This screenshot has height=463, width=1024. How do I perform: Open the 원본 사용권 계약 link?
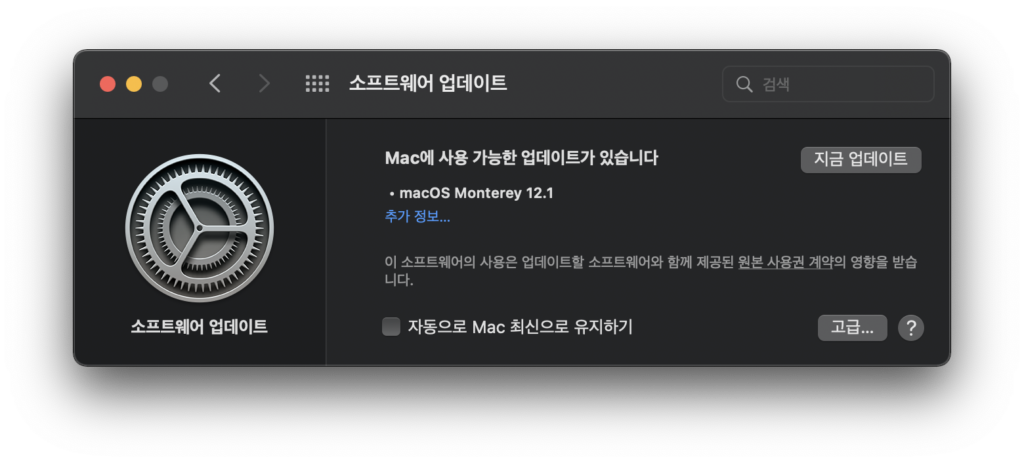(x=786, y=262)
